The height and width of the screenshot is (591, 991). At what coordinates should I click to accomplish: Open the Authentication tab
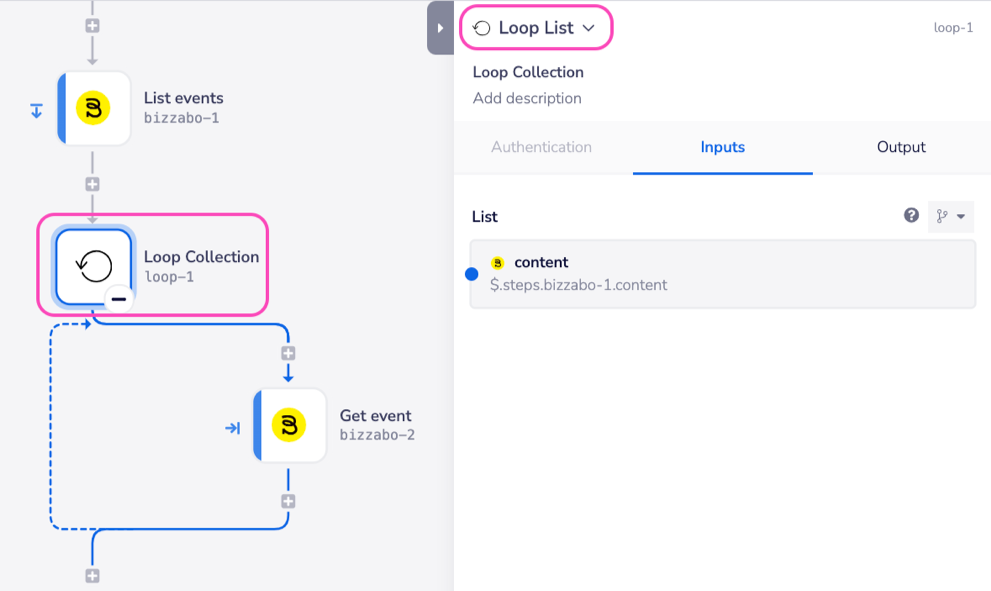click(541, 147)
